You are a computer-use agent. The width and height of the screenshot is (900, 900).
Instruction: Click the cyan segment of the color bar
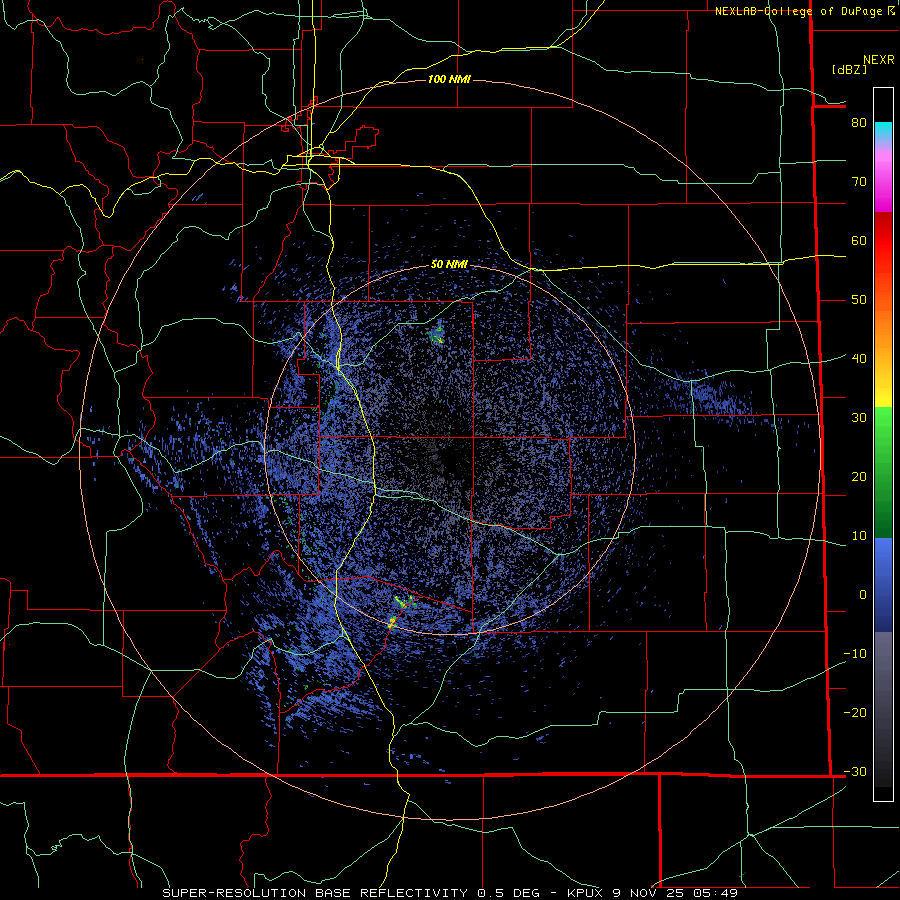click(x=883, y=131)
